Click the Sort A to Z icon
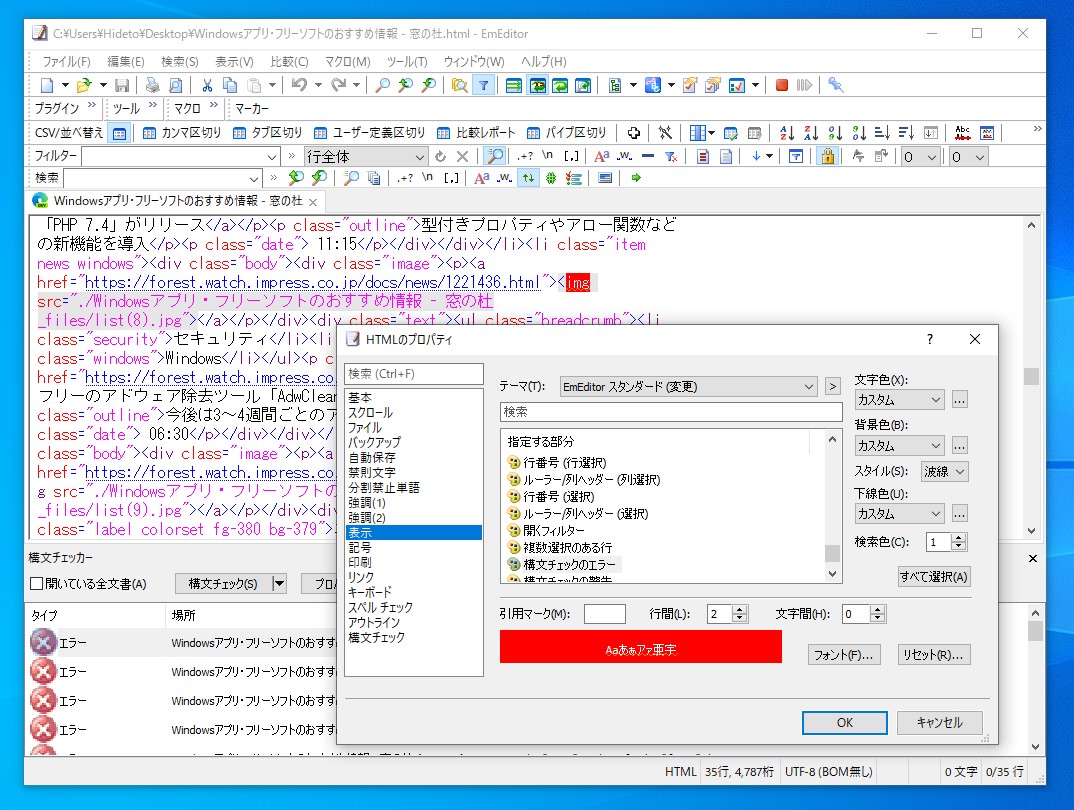This screenshot has height=810, width=1074. tap(788, 133)
